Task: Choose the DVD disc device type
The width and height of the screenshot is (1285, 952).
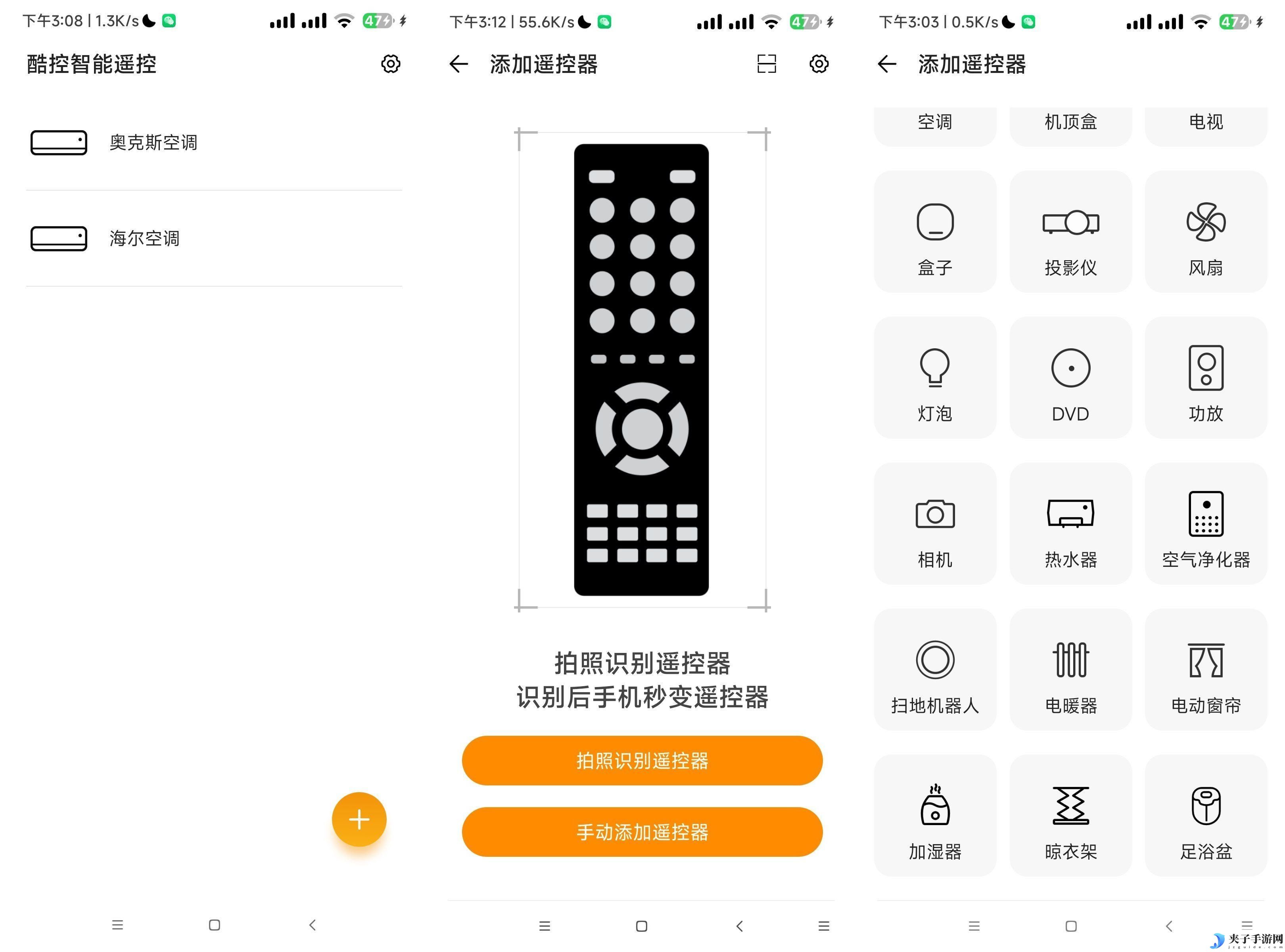Action: (x=1070, y=378)
